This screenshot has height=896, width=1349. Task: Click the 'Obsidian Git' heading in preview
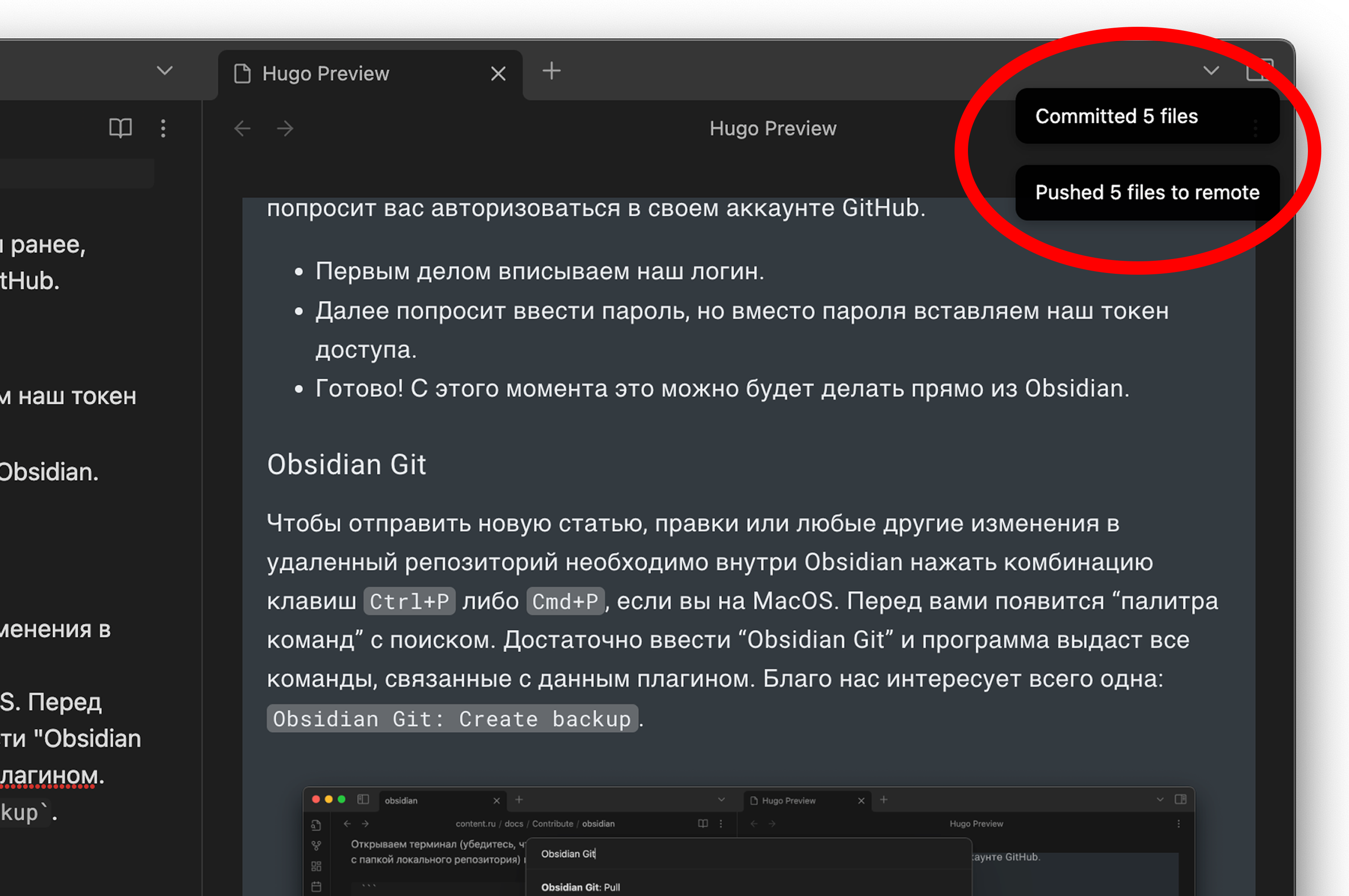[x=346, y=464]
